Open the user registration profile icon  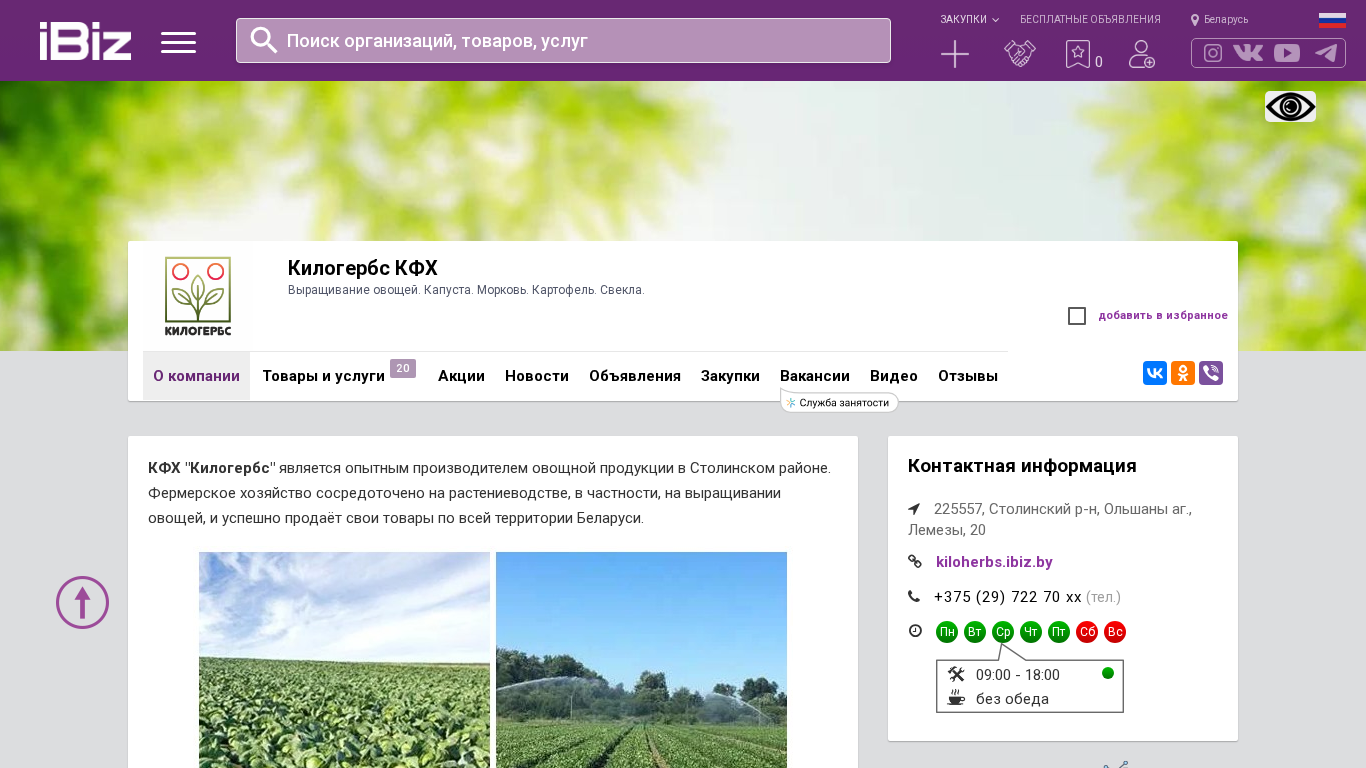pyautogui.click(x=1142, y=54)
